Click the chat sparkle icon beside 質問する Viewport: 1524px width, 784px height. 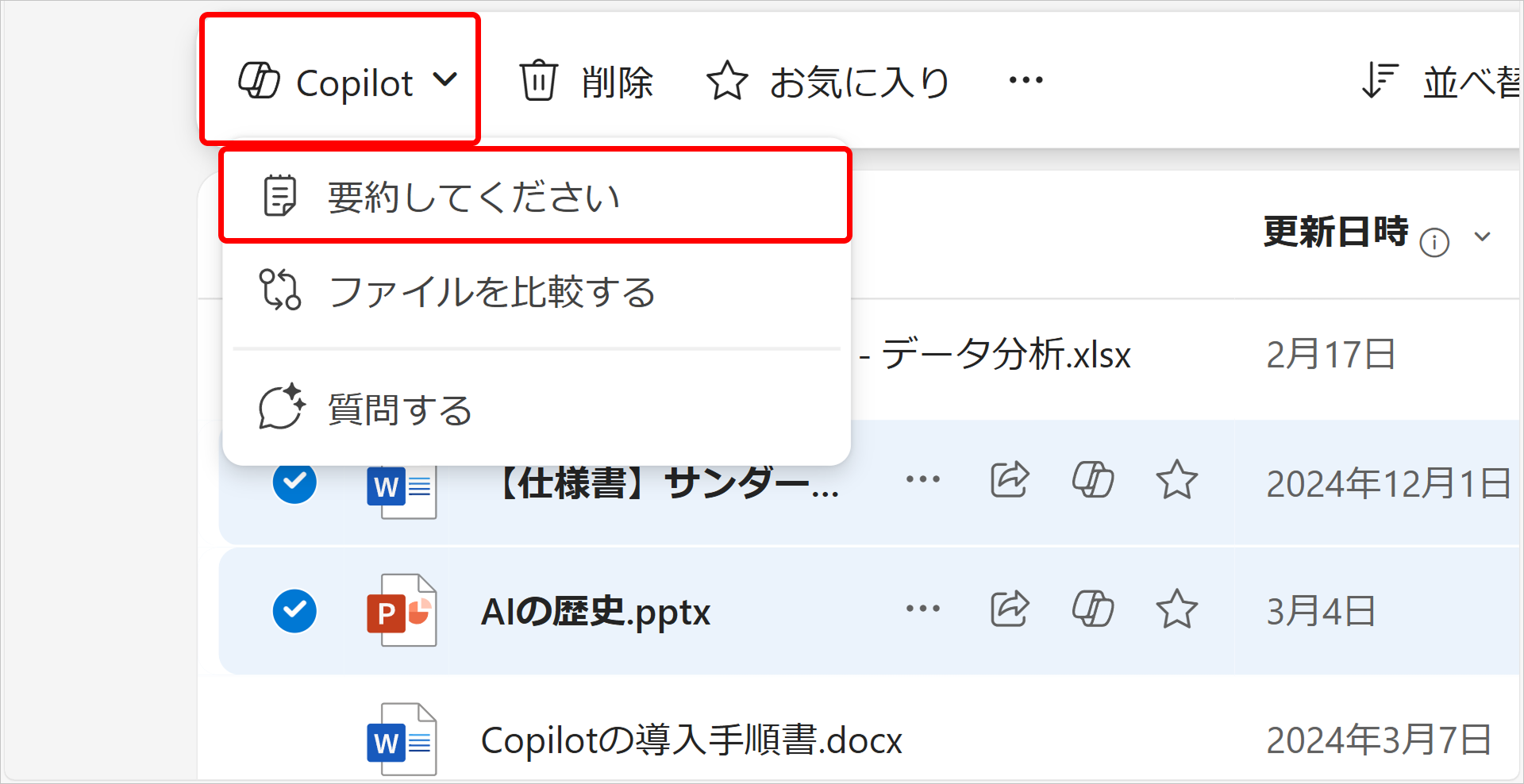tap(282, 406)
